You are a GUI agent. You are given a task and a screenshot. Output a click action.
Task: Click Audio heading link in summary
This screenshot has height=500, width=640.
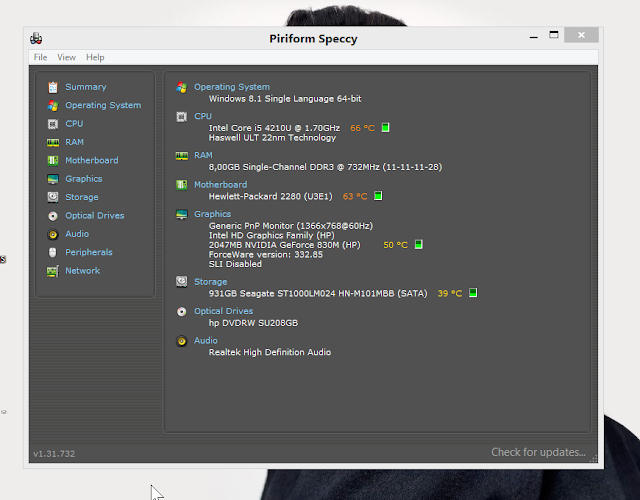pos(206,340)
